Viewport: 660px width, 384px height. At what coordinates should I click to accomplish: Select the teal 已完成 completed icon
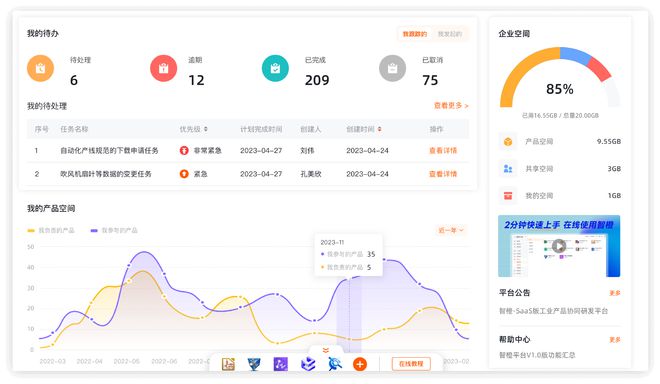pos(275,68)
